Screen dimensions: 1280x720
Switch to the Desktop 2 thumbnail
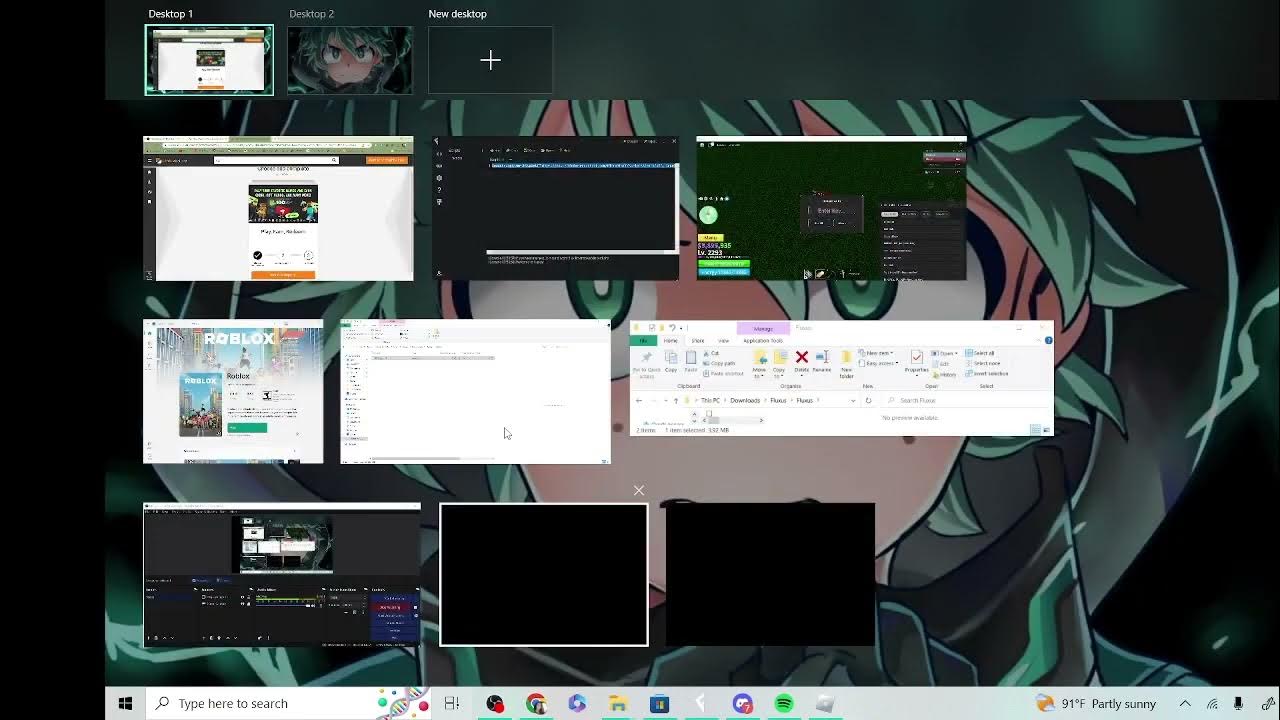pyautogui.click(x=350, y=60)
